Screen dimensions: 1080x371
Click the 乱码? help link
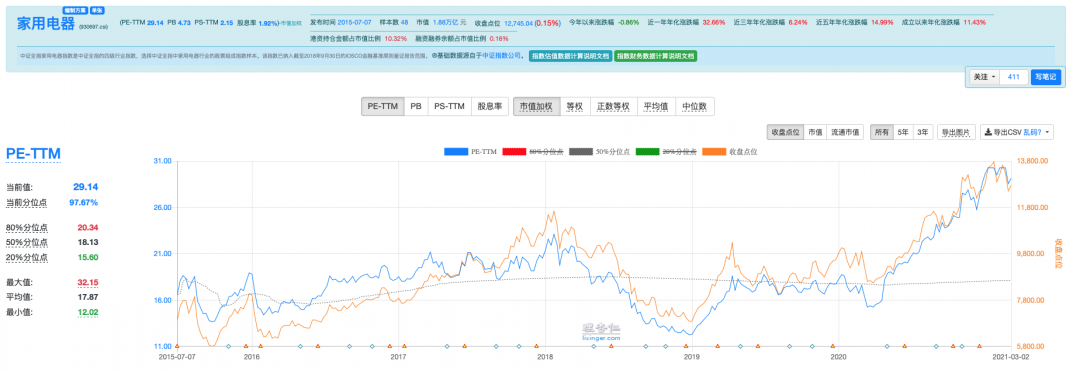click(x=1032, y=132)
